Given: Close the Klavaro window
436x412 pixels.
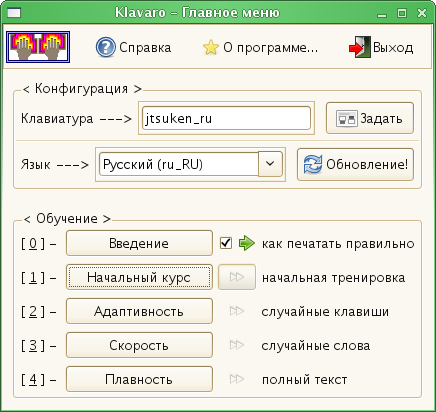Looking at the screenshot, I should point(422,13).
